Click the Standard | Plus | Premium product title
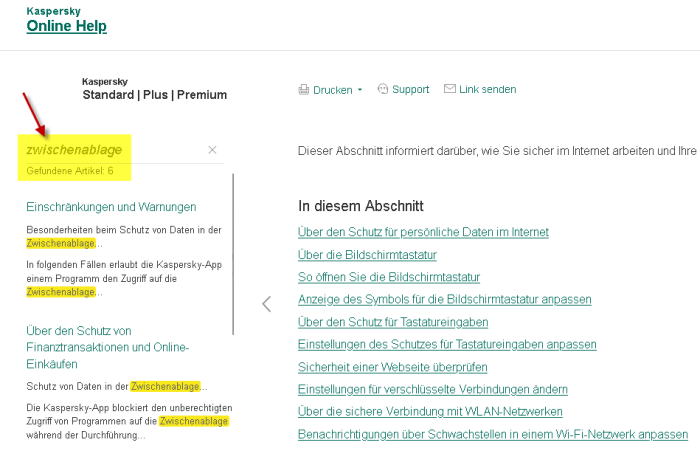700x465 pixels. [x=154, y=95]
